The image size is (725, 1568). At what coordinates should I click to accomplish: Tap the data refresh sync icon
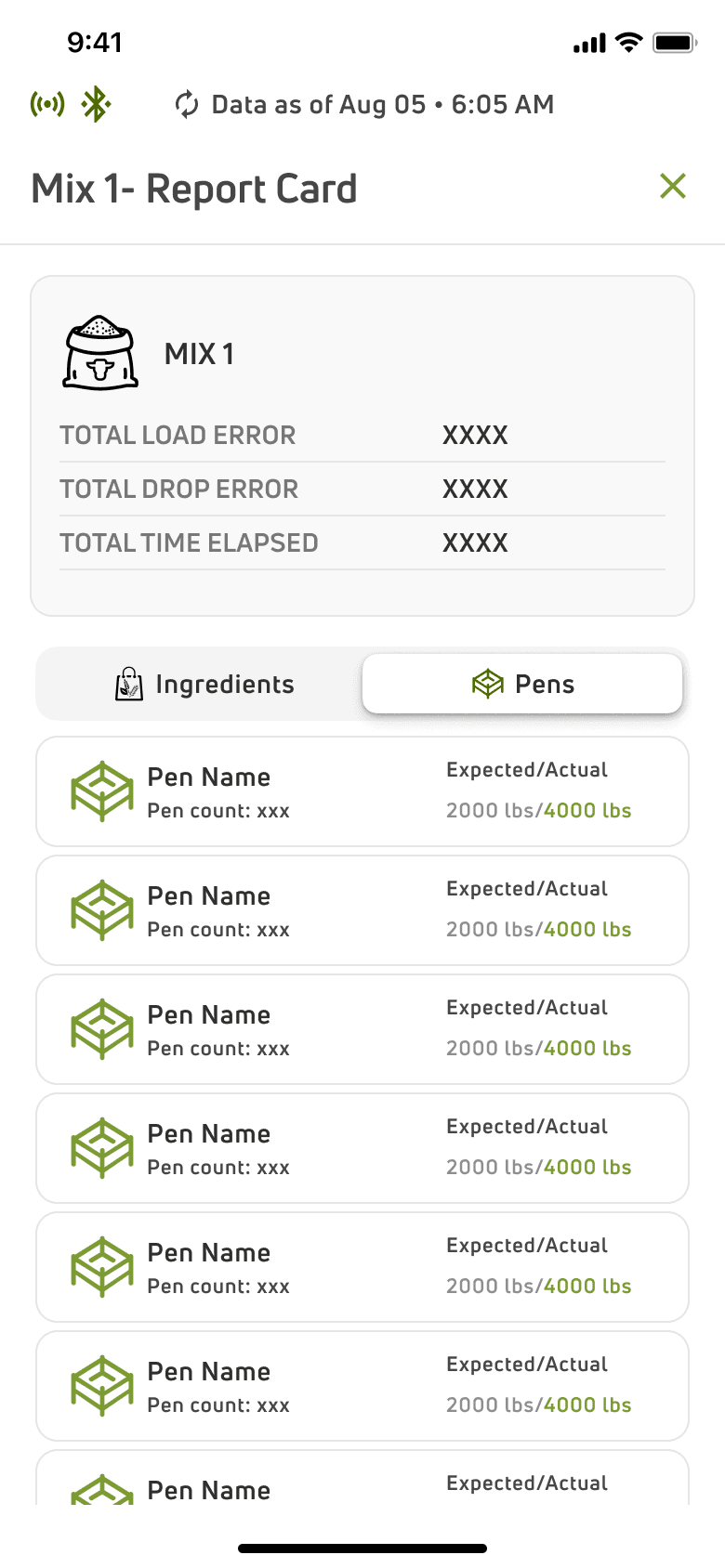click(187, 105)
